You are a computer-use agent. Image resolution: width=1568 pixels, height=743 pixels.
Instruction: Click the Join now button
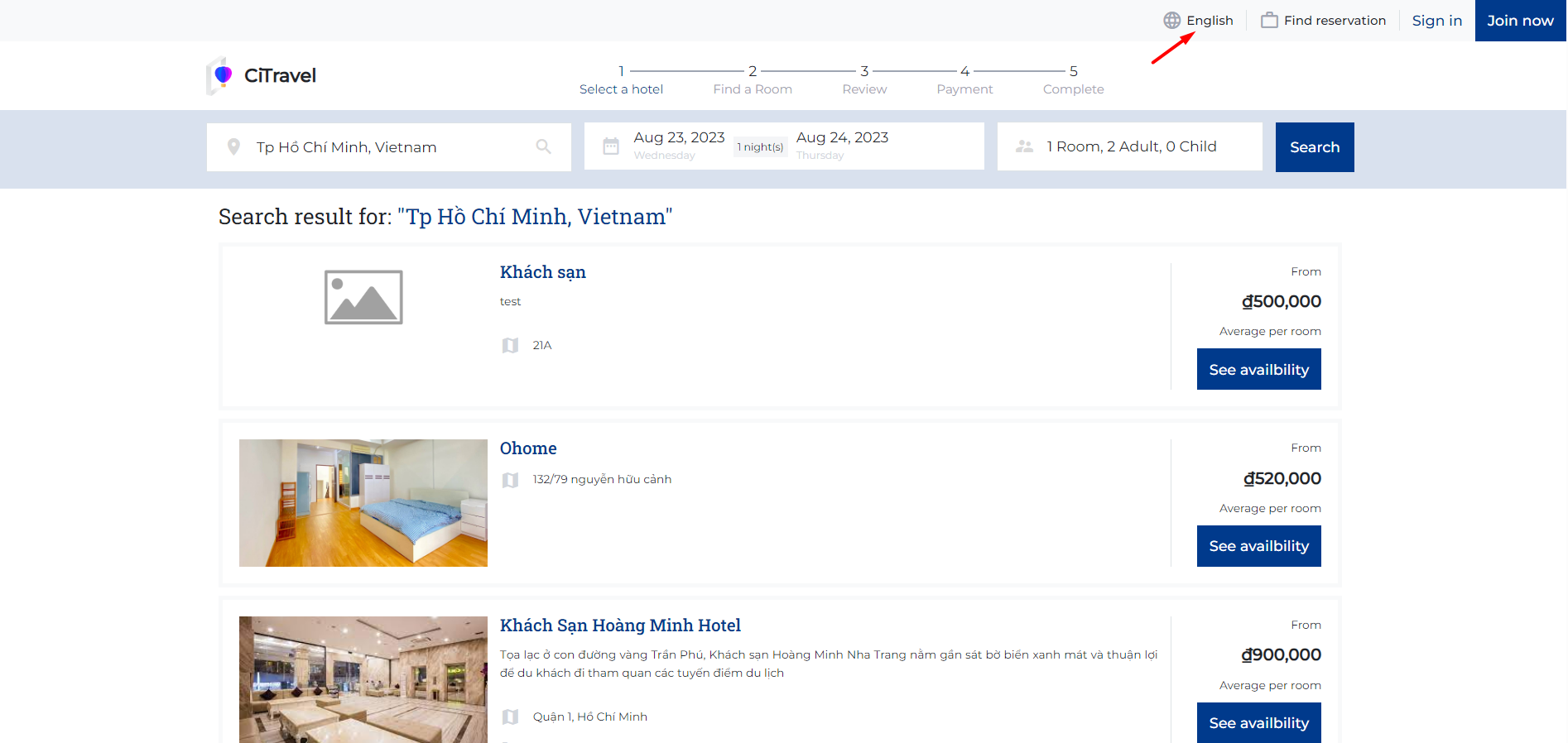(x=1519, y=21)
